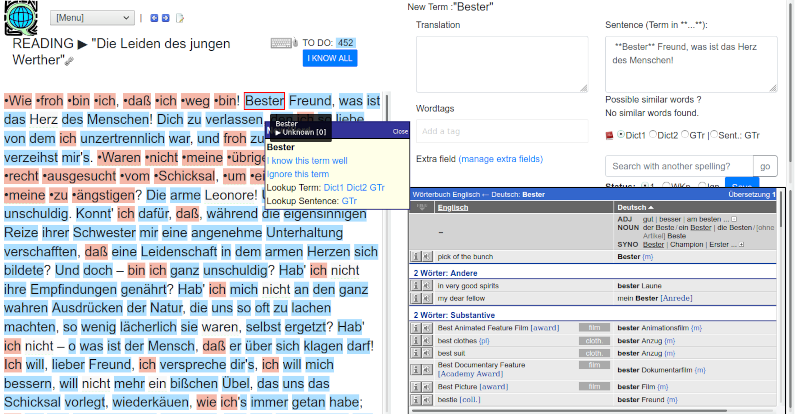Click Ignore this term link
Screen dimensions: 800x414
pyautogui.click(x=298, y=174)
